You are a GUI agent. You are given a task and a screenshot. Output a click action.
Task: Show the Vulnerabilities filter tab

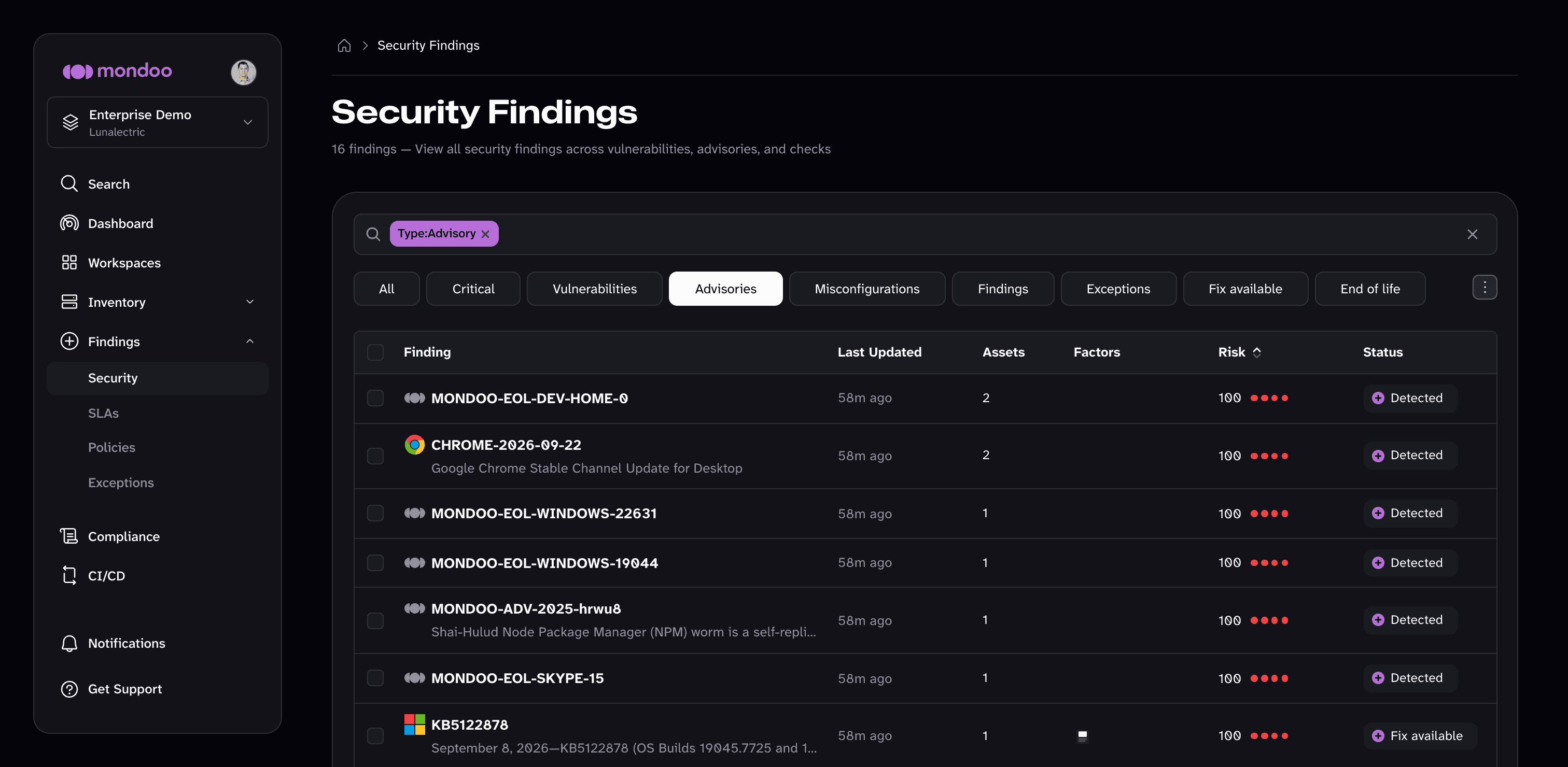click(595, 289)
